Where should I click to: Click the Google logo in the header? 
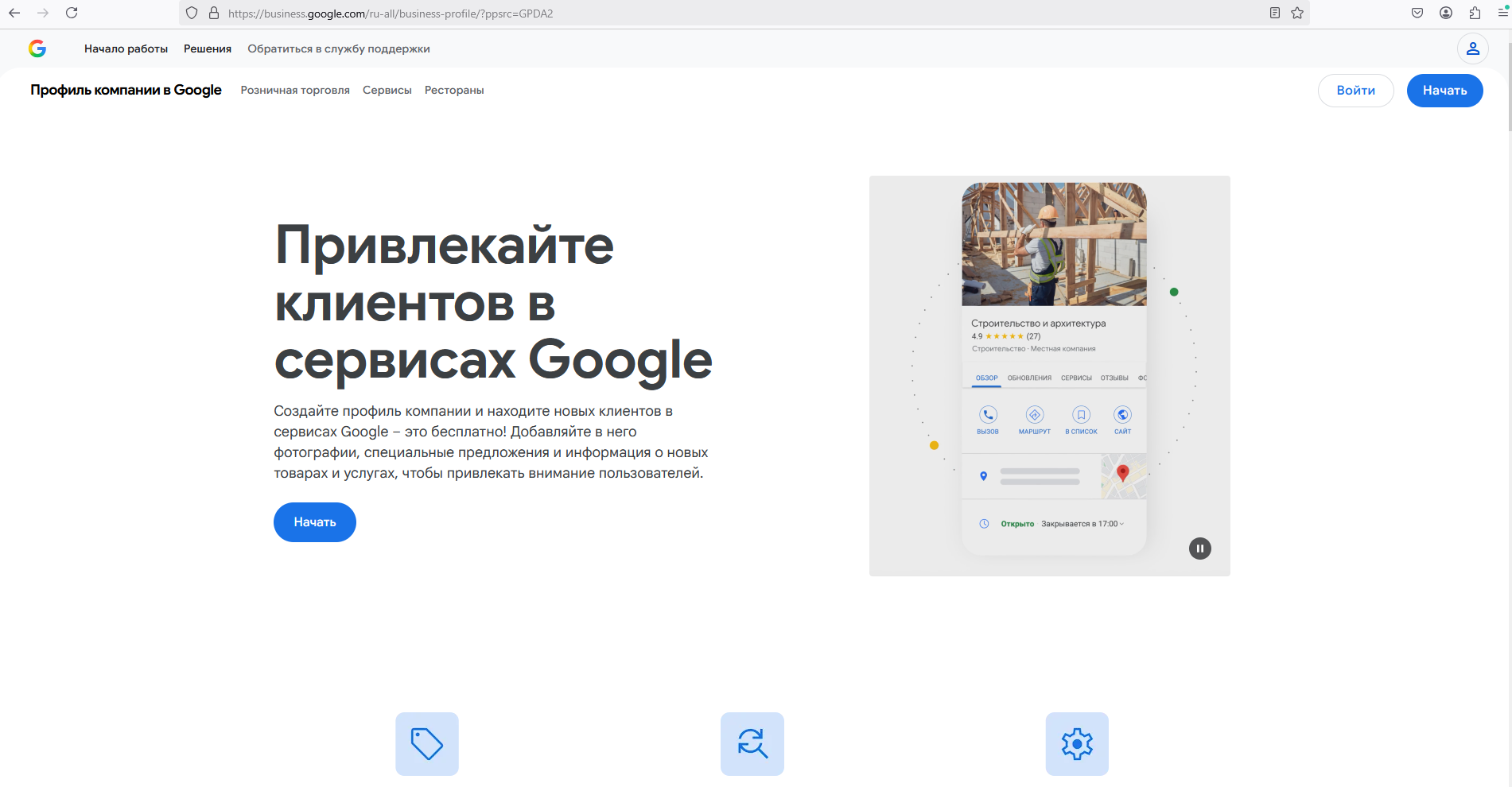click(x=37, y=48)
